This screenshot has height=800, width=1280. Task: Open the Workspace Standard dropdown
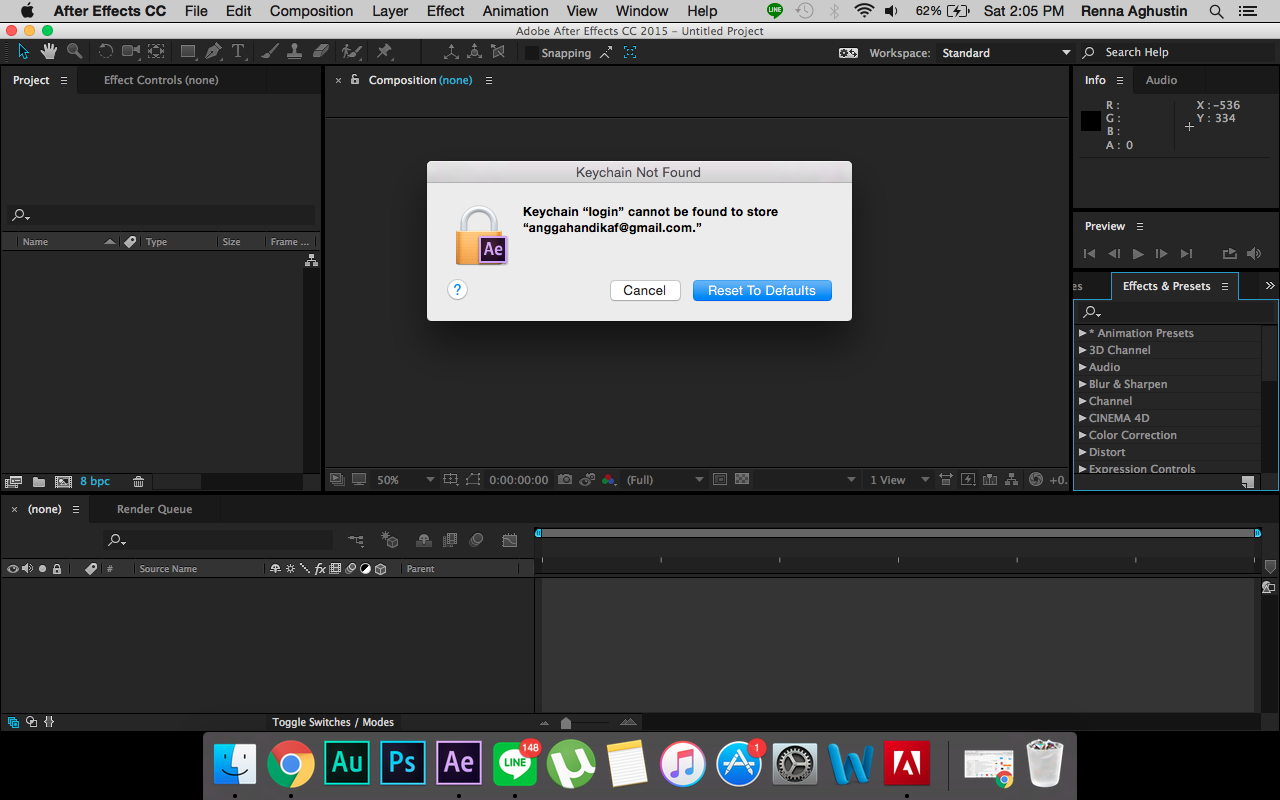point(1005,53)
